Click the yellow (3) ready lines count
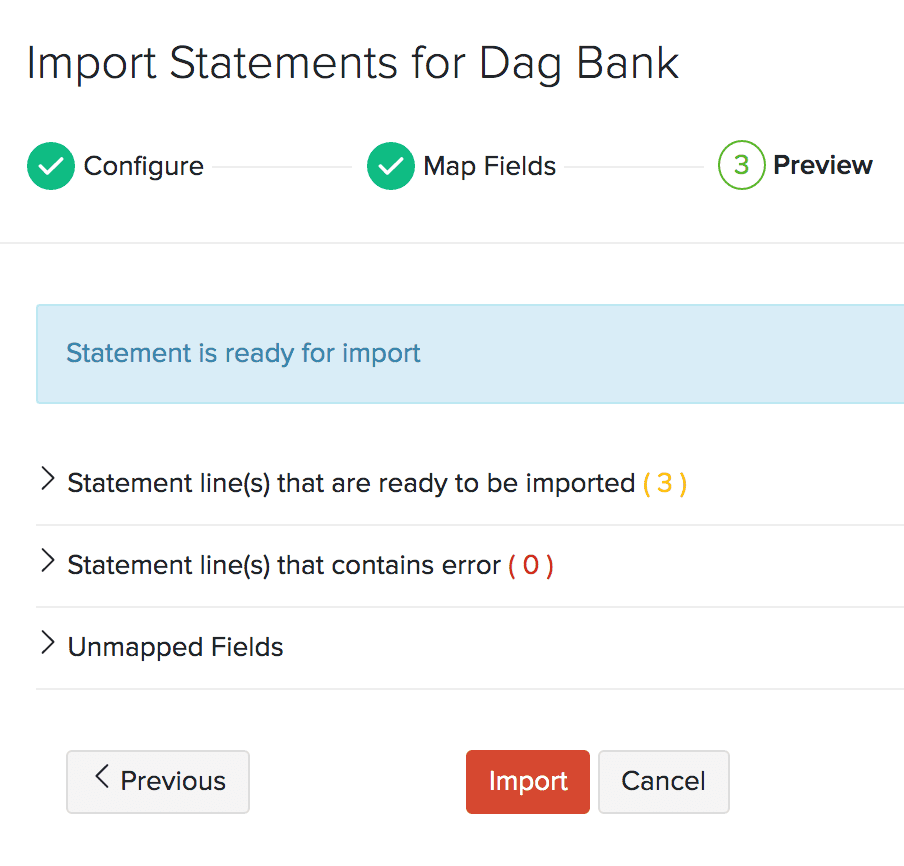904x866 pixels. [x=665, y=484]
